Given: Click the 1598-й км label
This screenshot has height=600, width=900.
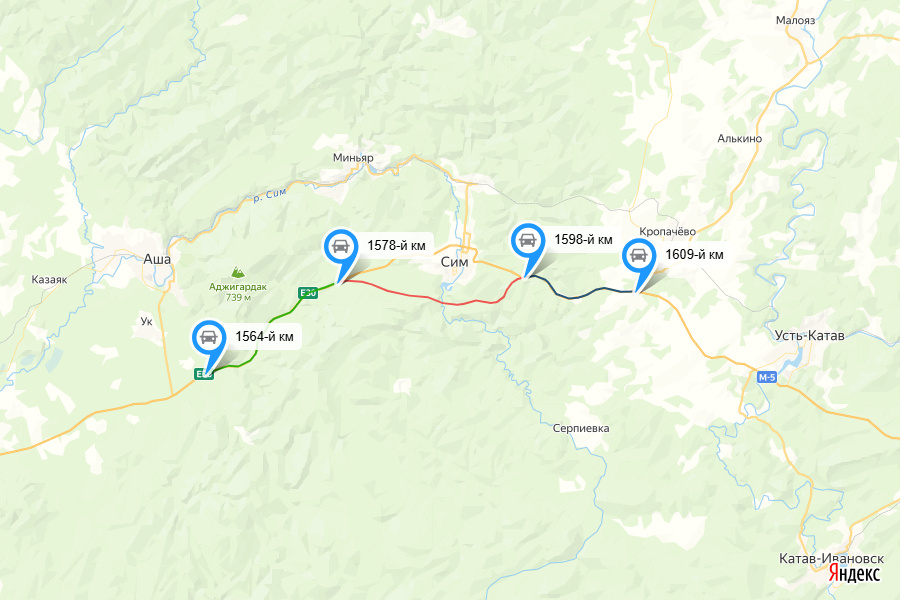Looking at the screenshot, I should [583, 239].
